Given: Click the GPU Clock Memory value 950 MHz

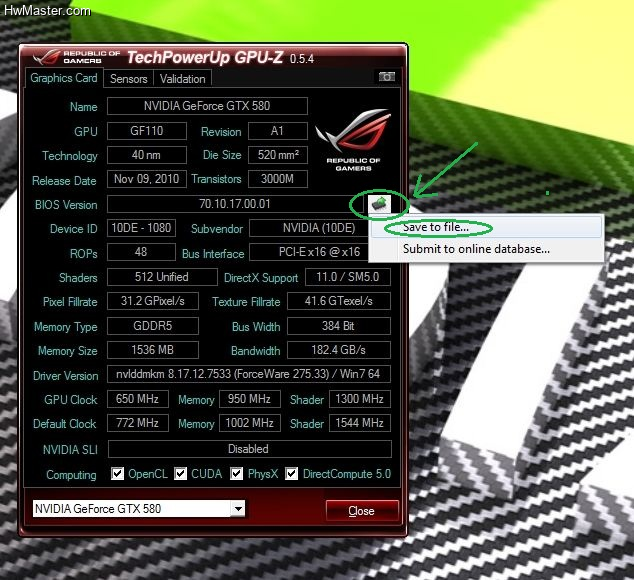Looking at the screenshot, I should click(x=249, y=399).
